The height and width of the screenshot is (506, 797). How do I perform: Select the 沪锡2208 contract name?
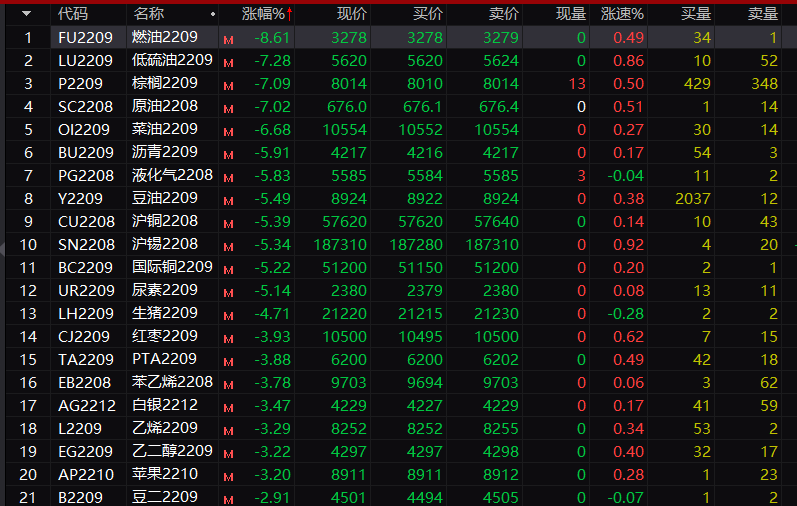pyautogui.click(x=165, y=245)
